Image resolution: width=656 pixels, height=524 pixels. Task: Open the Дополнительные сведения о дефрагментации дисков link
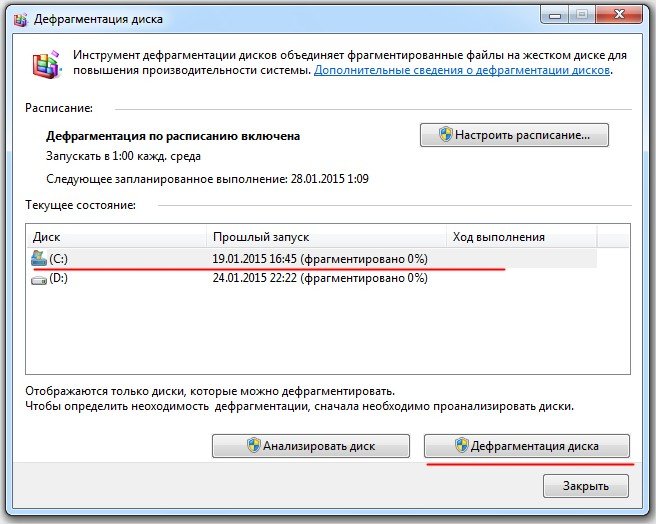click(x=462, y=71)
